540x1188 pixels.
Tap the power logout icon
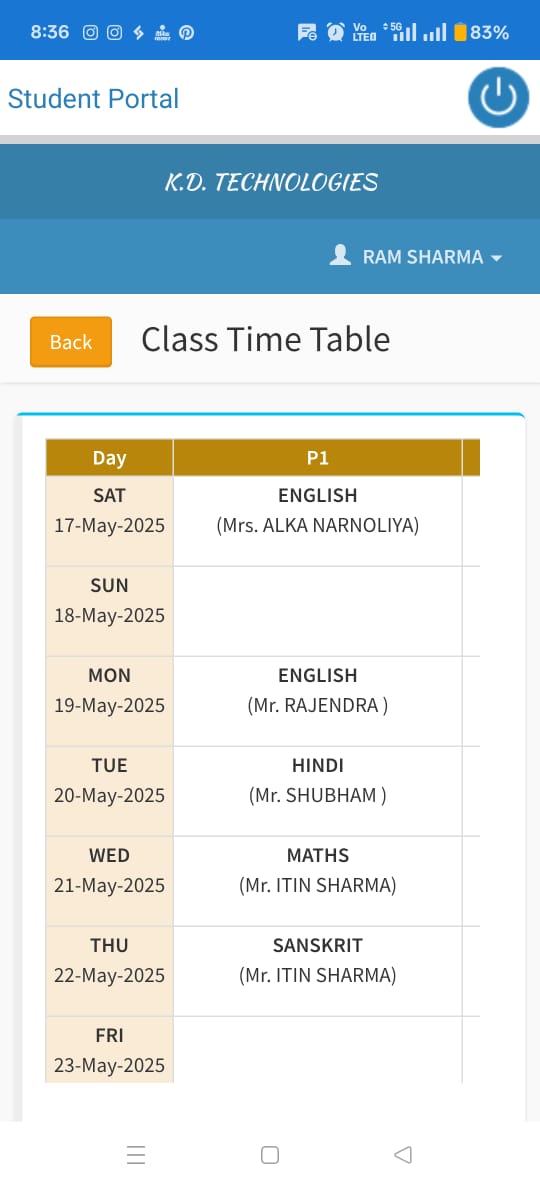[x=498, y=98]
